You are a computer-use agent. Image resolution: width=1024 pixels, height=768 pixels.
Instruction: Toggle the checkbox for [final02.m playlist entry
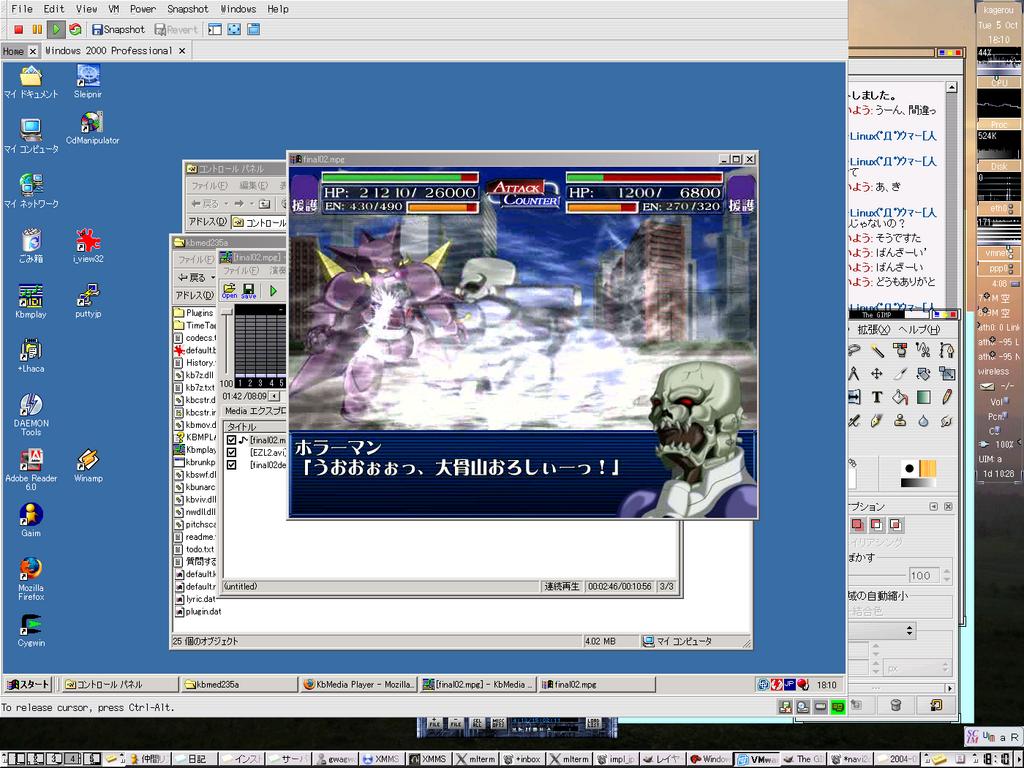231,440
